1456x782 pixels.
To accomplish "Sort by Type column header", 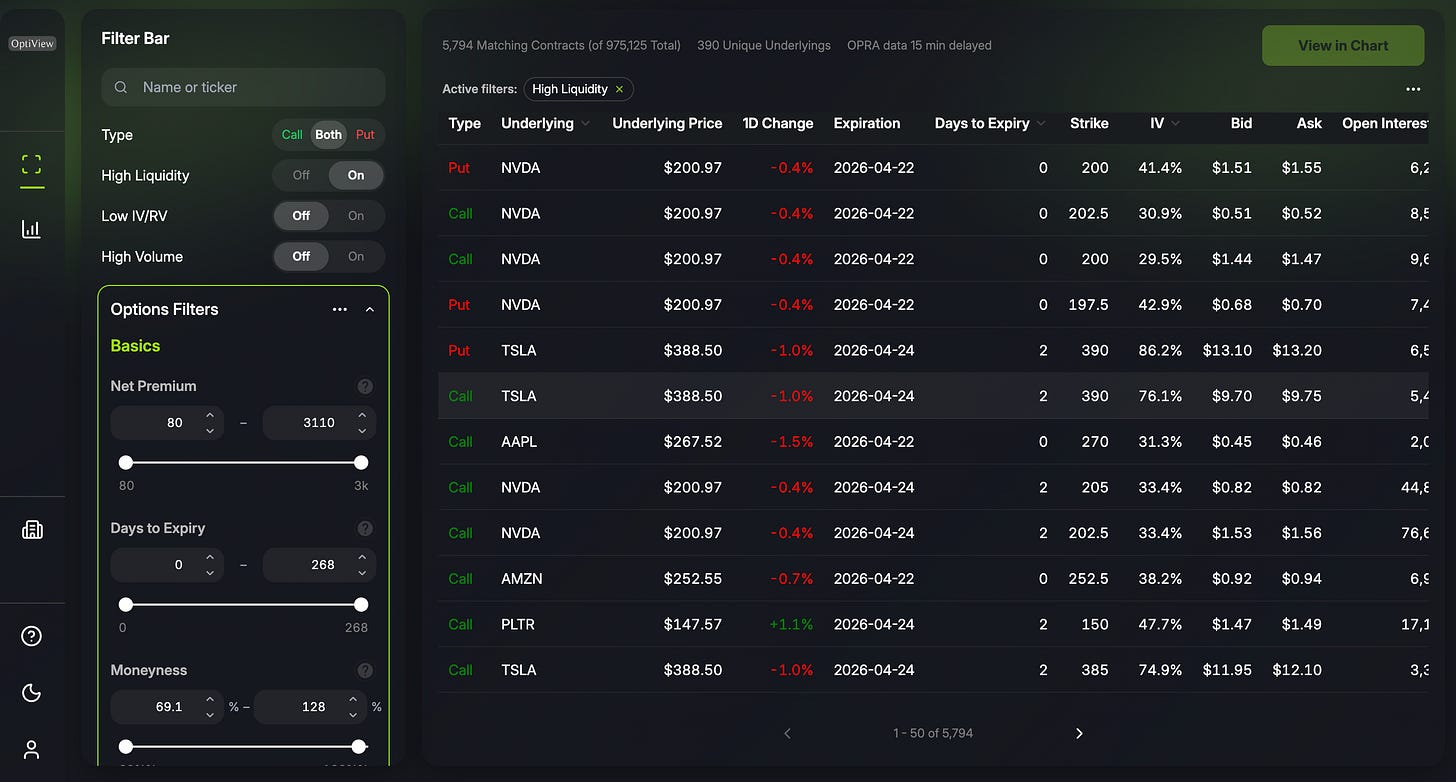I will point(465,123).
